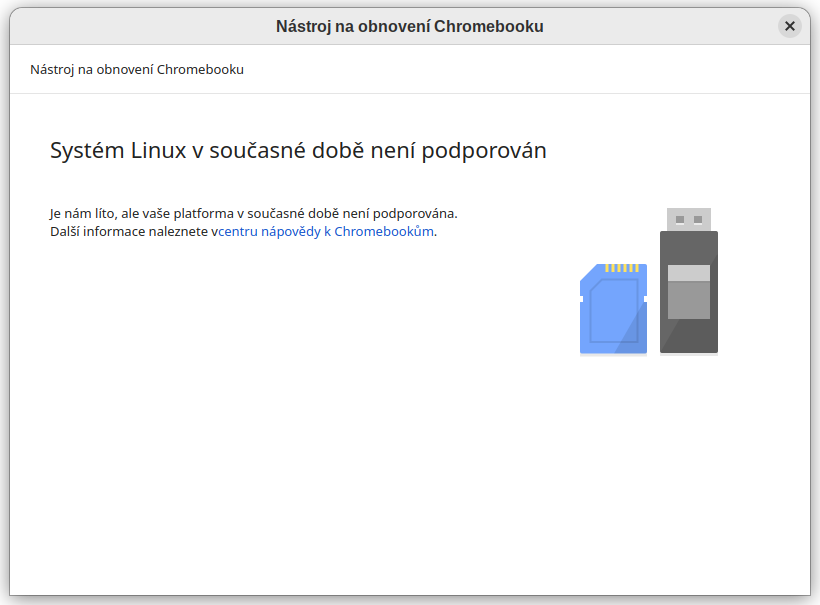The height and width of the screenshot is (605, 820).
Task: Close the Nástroj na obnovení Chromebooku window
Action: tap(790, 26)
